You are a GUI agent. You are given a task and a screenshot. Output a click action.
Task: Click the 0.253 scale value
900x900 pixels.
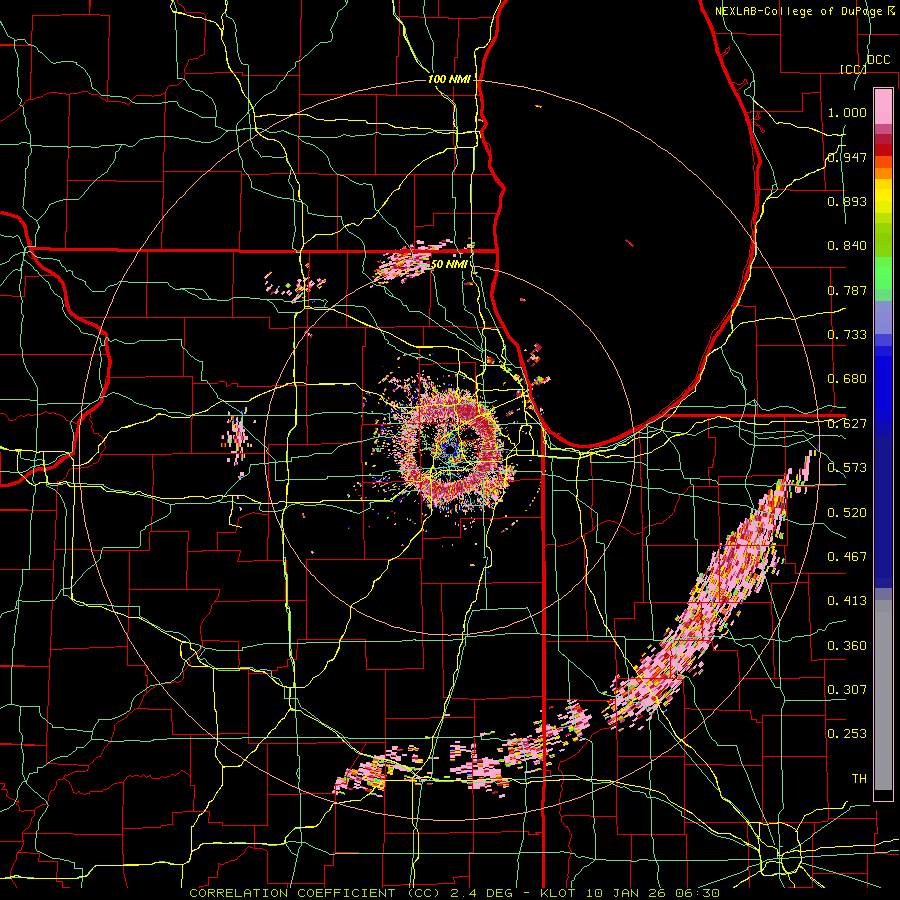tap(847, 734)
